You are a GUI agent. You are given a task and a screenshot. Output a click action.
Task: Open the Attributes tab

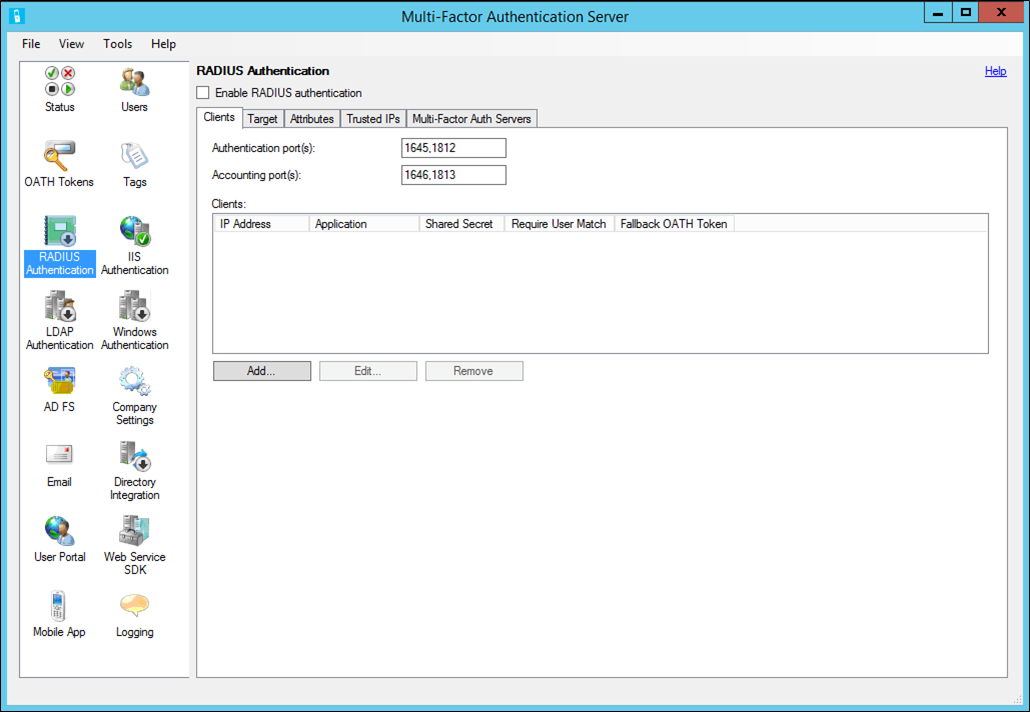[x=311, y=118]
